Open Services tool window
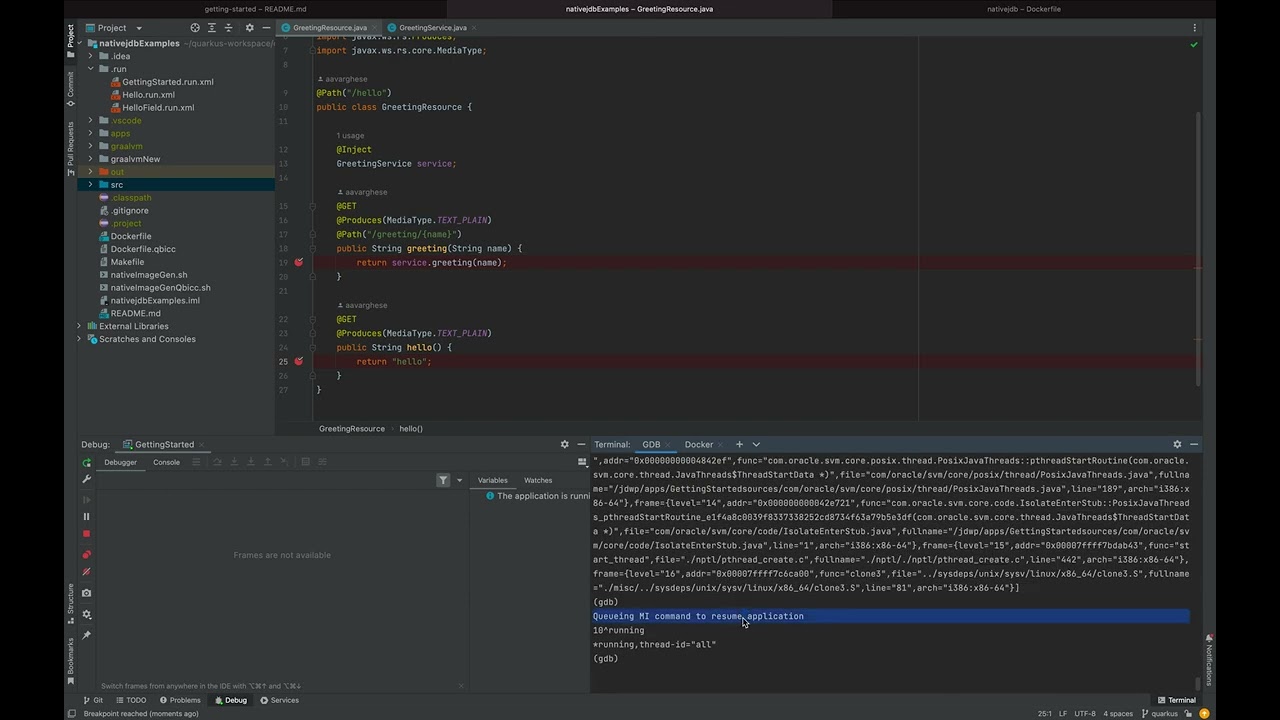The width and height of the screenshot is (1280, 720). pos(279,700)
